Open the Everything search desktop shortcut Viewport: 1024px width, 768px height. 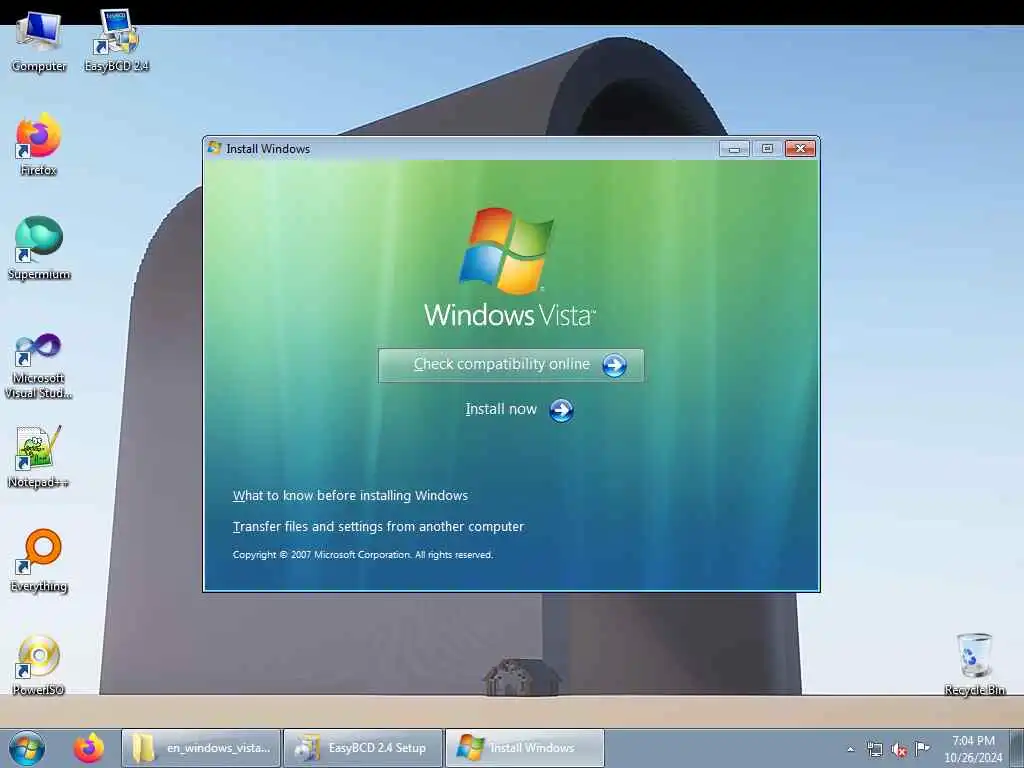(39, 561)
